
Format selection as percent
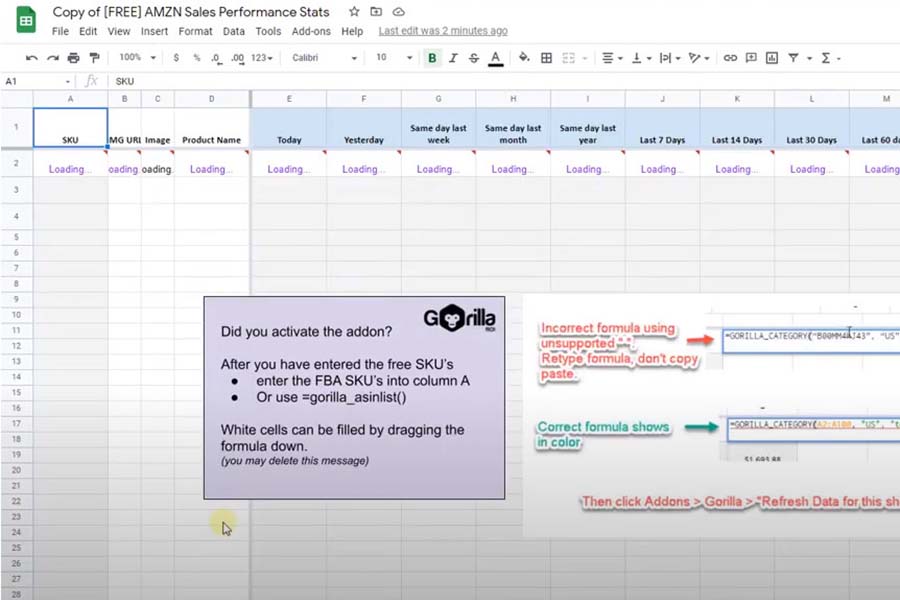point(196,58)
